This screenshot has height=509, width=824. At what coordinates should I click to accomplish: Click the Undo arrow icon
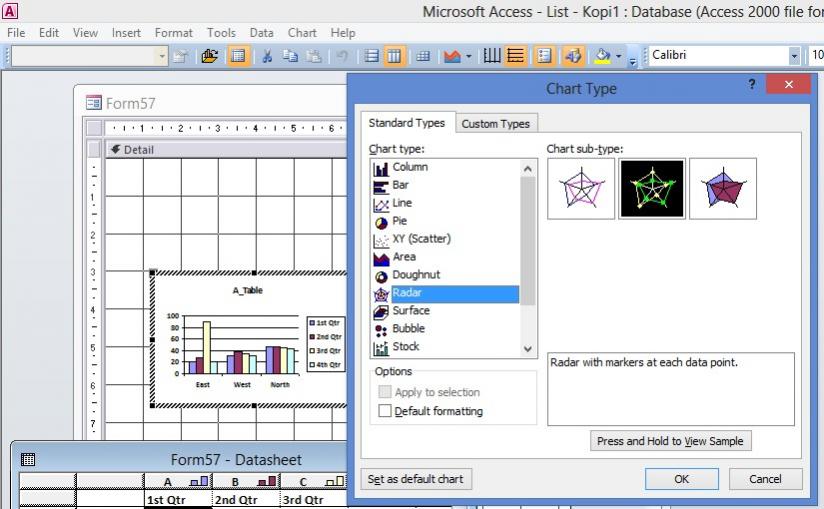[342, 55]
